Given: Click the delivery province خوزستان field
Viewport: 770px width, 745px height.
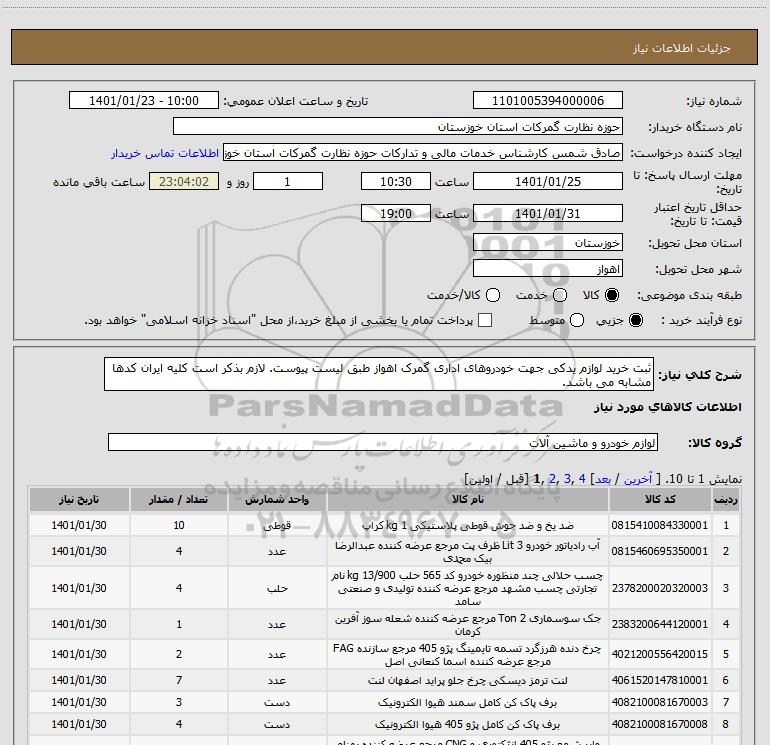Looking at the screenshot, I should click(x=548, y=243).
